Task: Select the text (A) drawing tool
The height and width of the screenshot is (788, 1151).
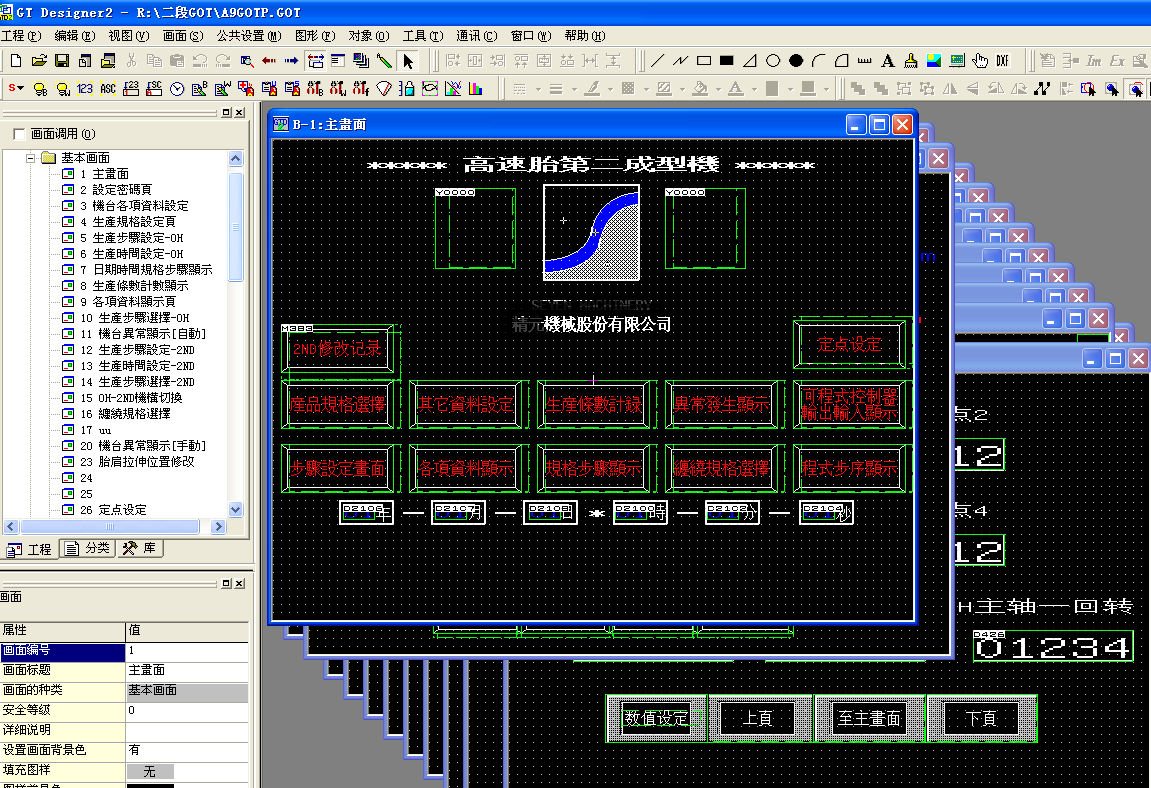Action: (x=887, y=61)
